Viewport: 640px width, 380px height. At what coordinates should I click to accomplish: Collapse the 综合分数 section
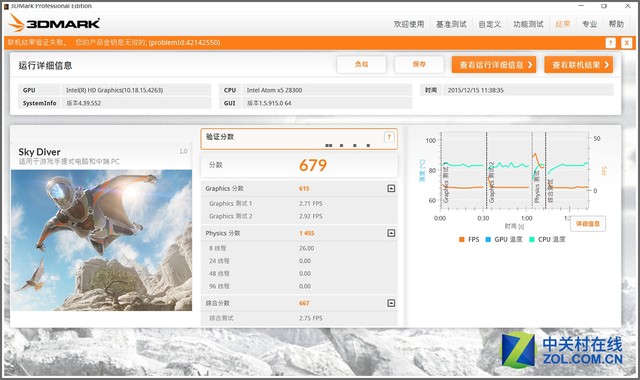click(391, 303)
